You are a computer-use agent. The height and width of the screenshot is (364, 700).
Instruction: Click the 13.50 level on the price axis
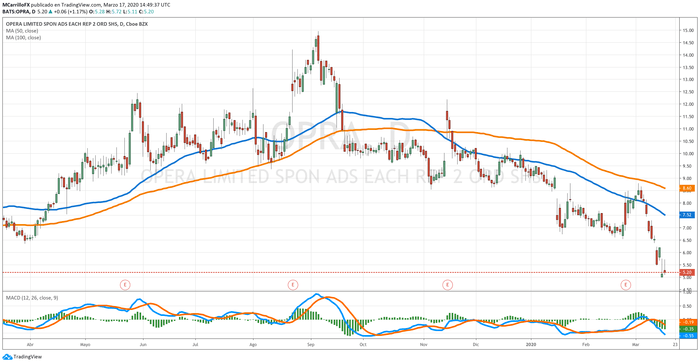pyautogui.click(x=688, y=67)
